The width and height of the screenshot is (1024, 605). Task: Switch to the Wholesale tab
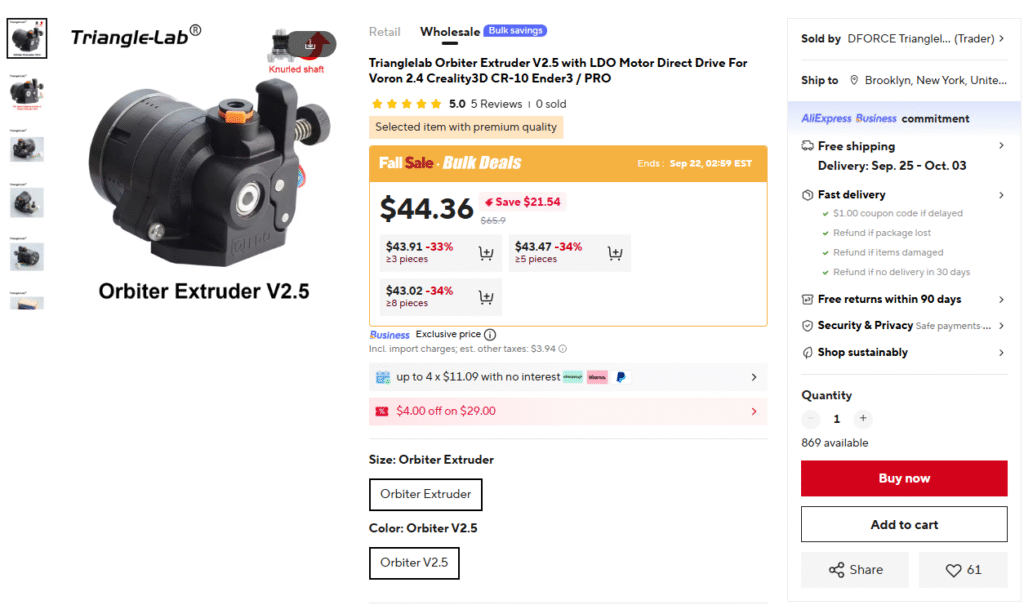[450, 32]
